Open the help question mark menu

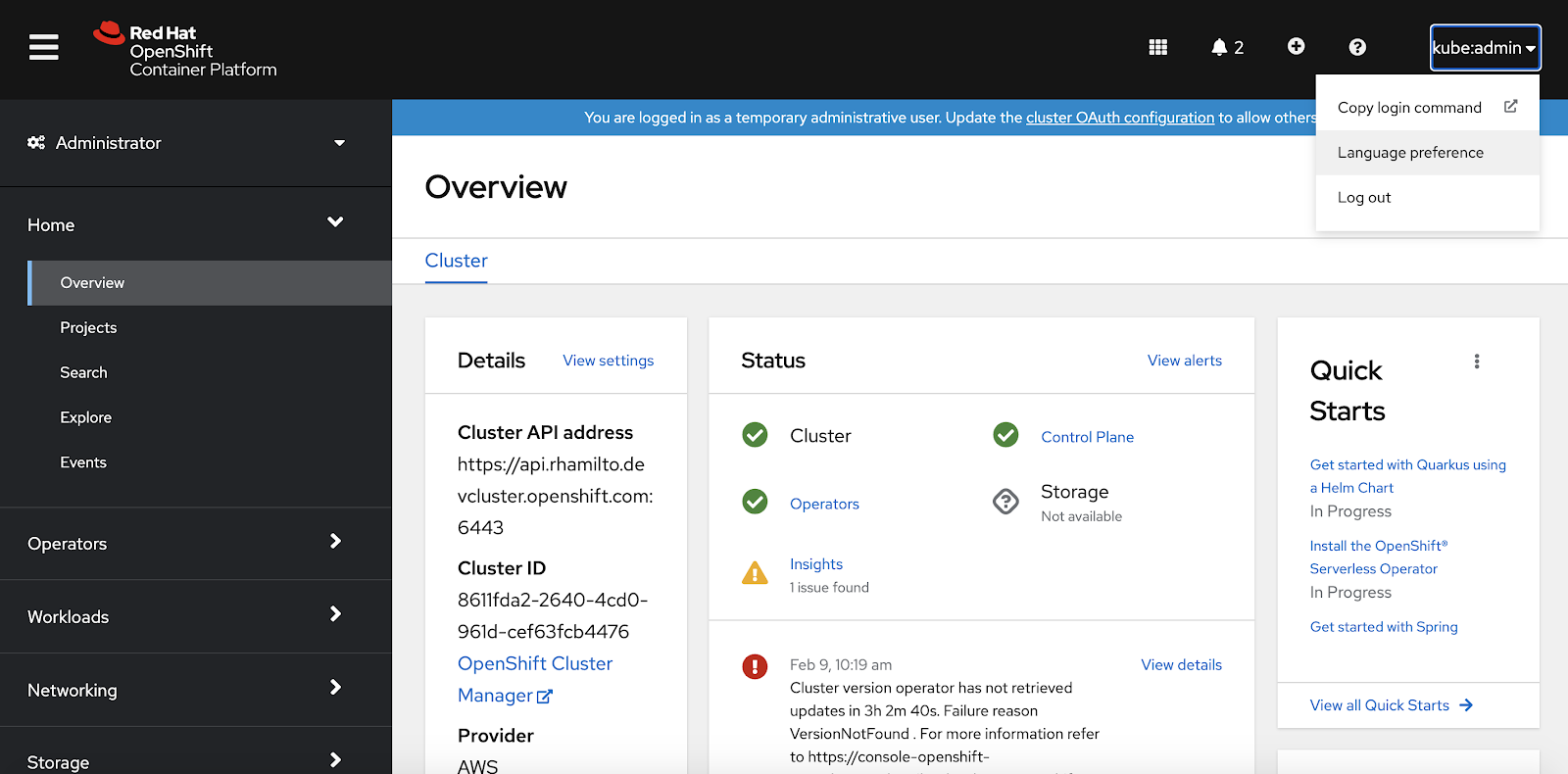(1357, 47)
